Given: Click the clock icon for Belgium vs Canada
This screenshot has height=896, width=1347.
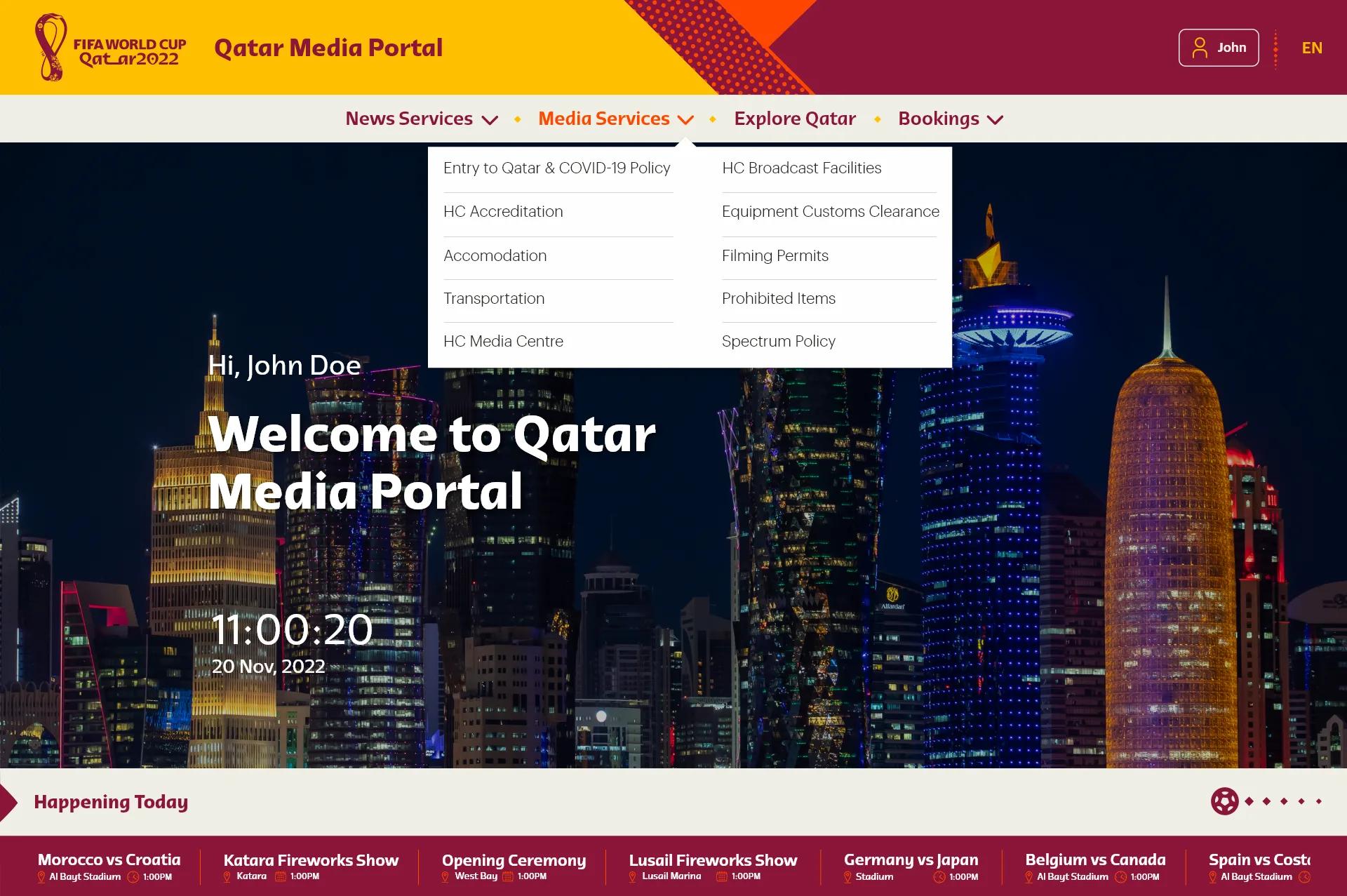Looking at the screenshot, I should coord(1121,877).
